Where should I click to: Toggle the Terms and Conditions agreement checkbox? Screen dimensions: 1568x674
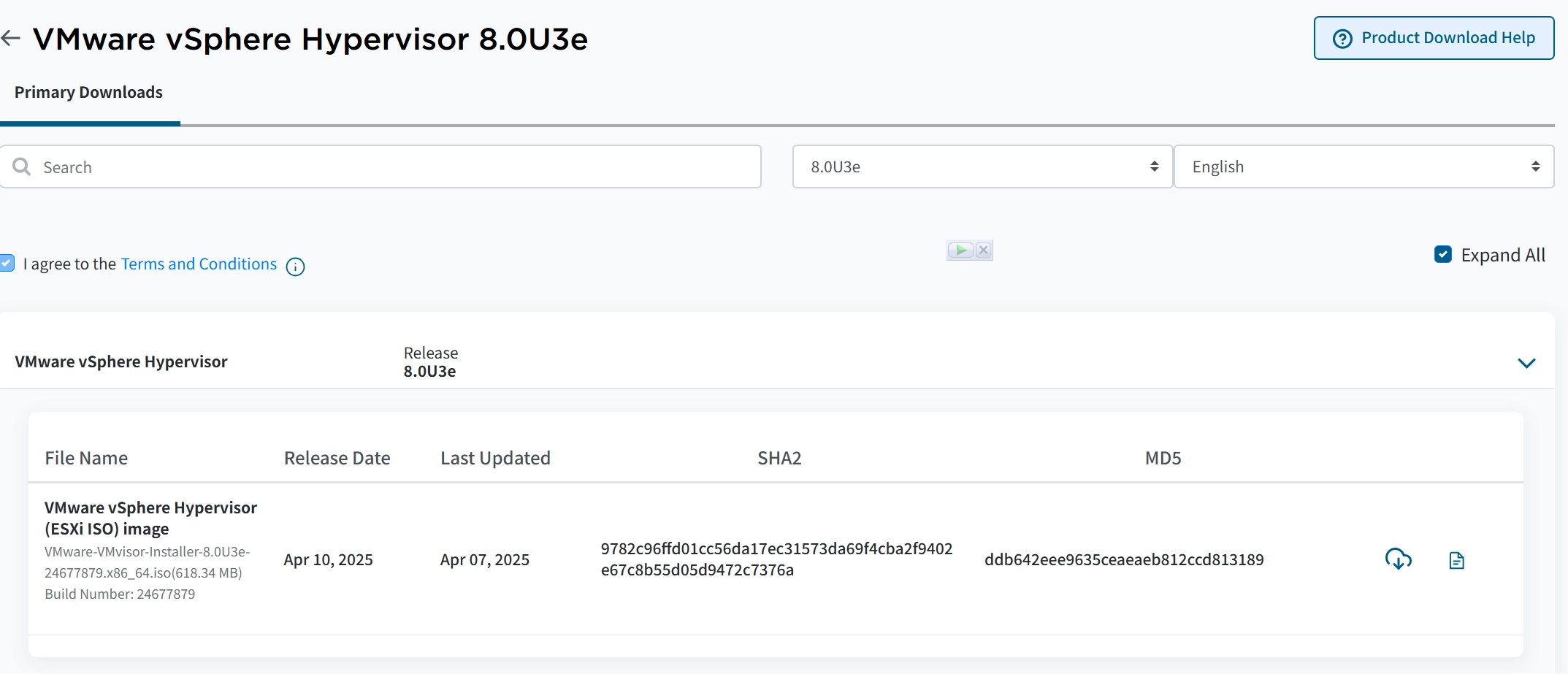[7, 264]
